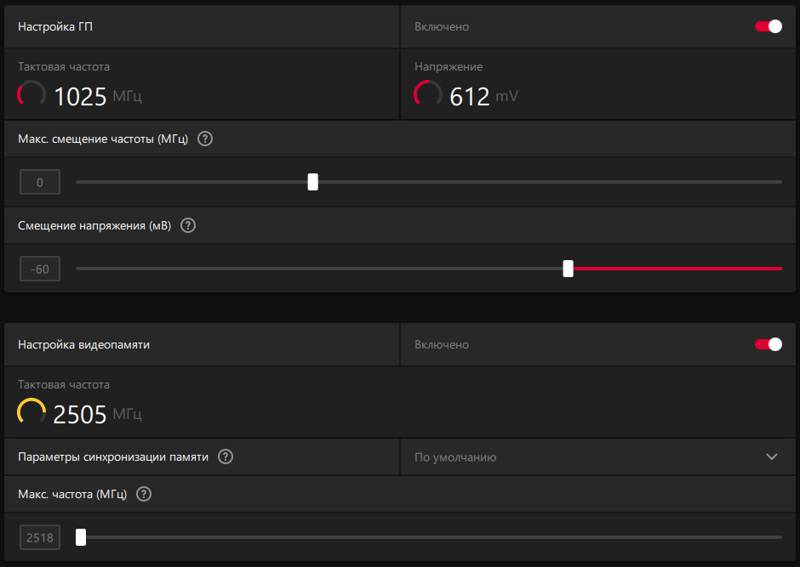
Task: Click help icon next to Смещение напряжения
Action: tap(188, 226)
